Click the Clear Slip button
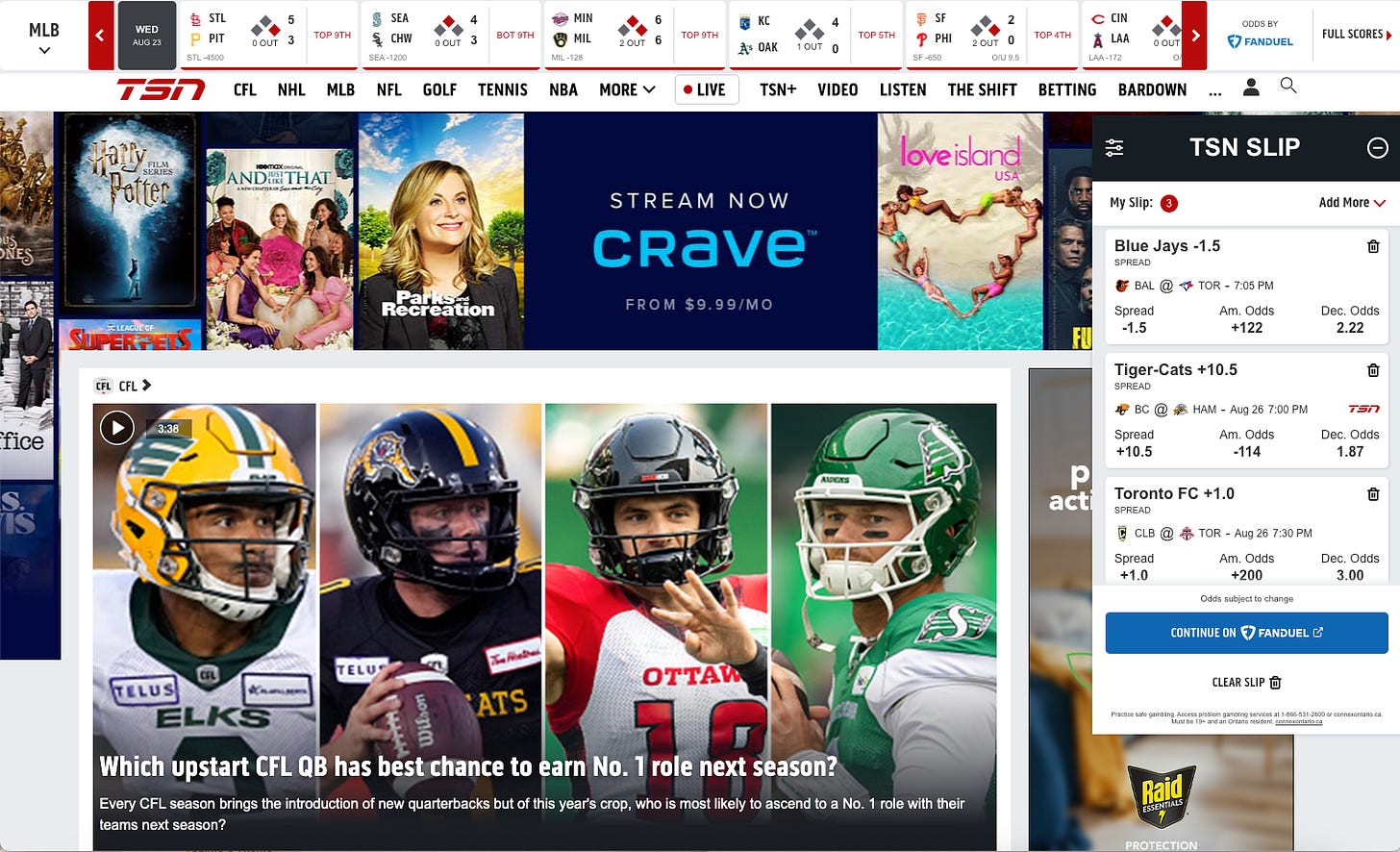Image resolution: width=1400 pixels, height=852 pixels. (1247, 683)
